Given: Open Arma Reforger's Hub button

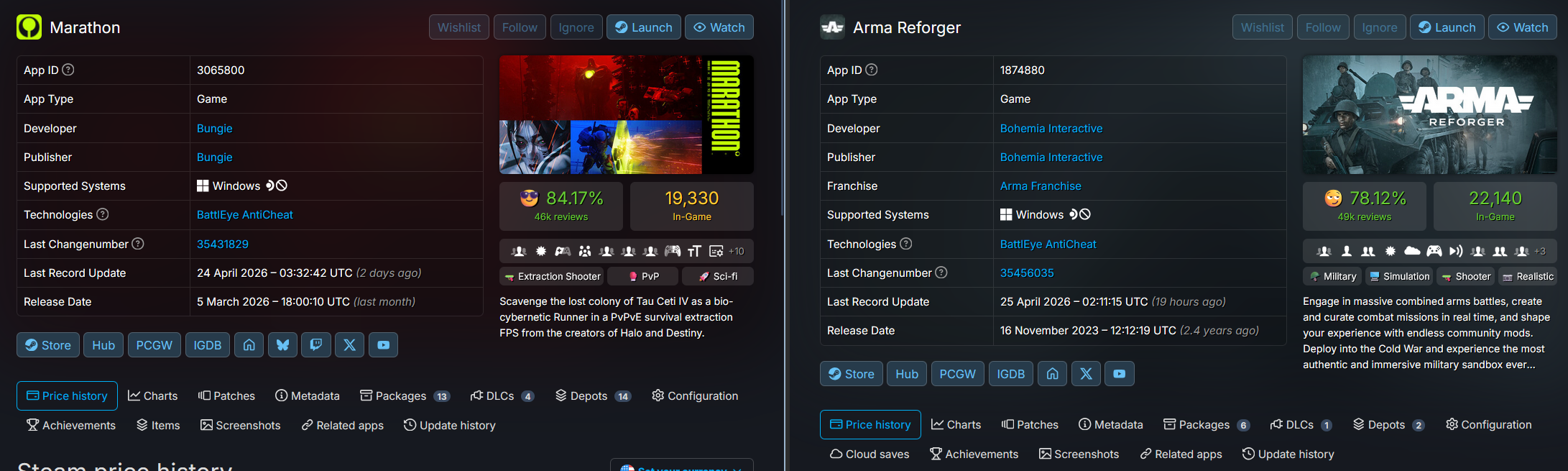Looking at the screenshot, I should tap(907, 374).
